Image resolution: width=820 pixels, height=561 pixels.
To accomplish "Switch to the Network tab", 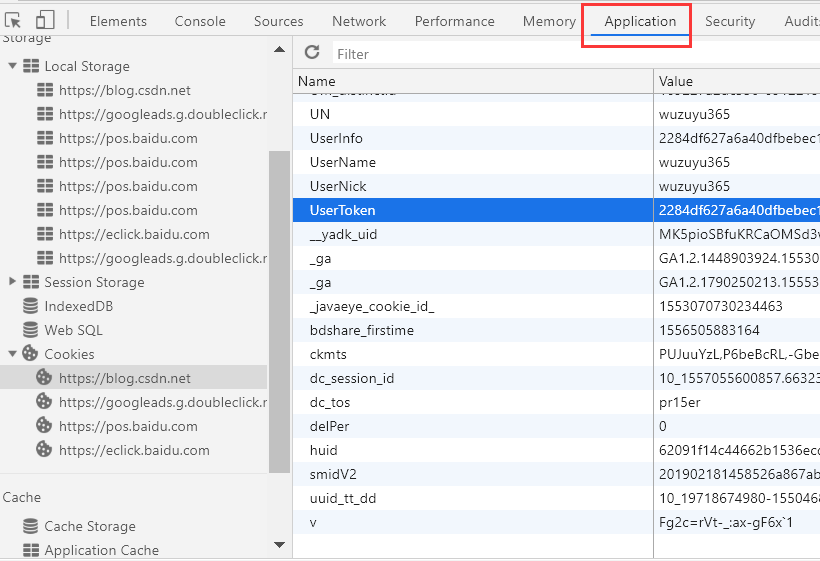I will (x=359, y=21).
